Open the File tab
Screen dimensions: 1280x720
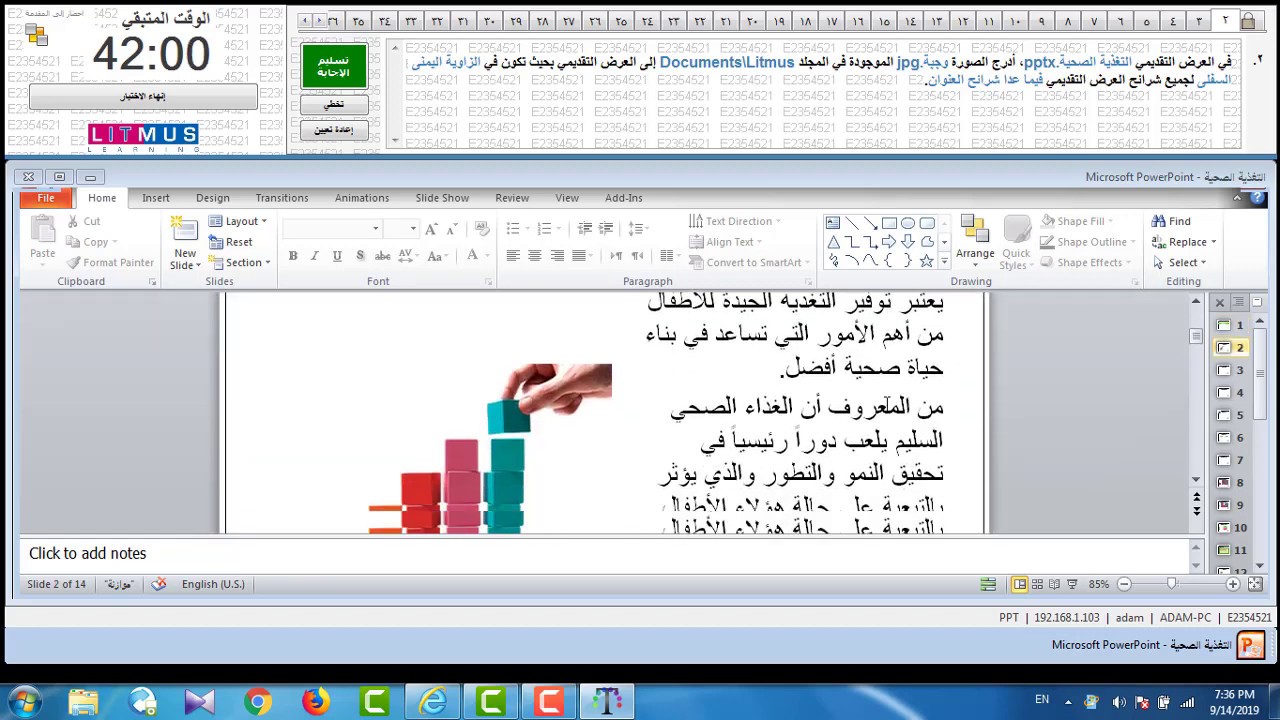46,198
